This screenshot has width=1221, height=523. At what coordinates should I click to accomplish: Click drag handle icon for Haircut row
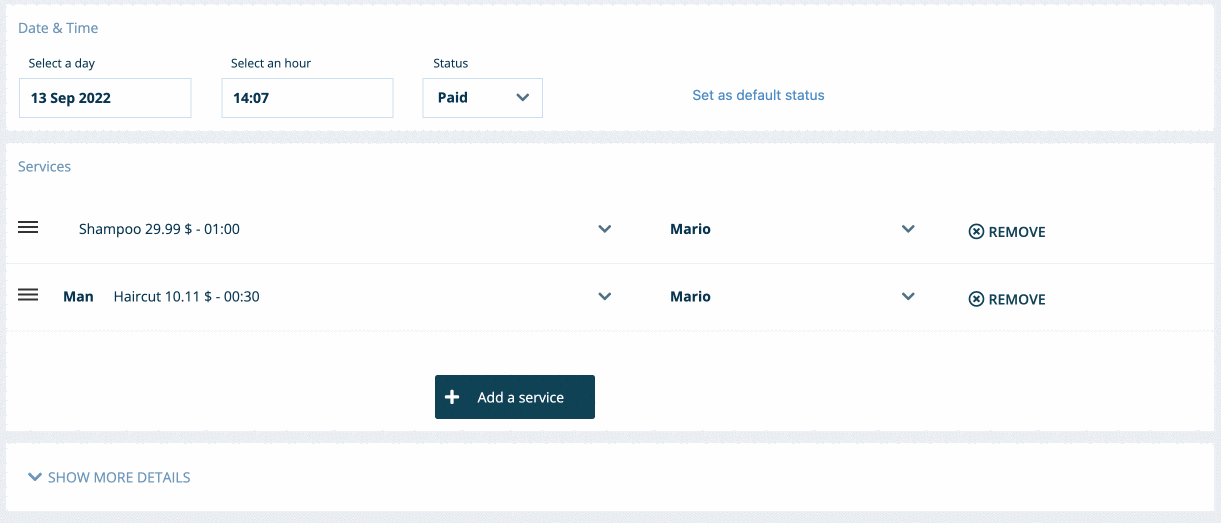pyautogui.click(x=28, y=294)
